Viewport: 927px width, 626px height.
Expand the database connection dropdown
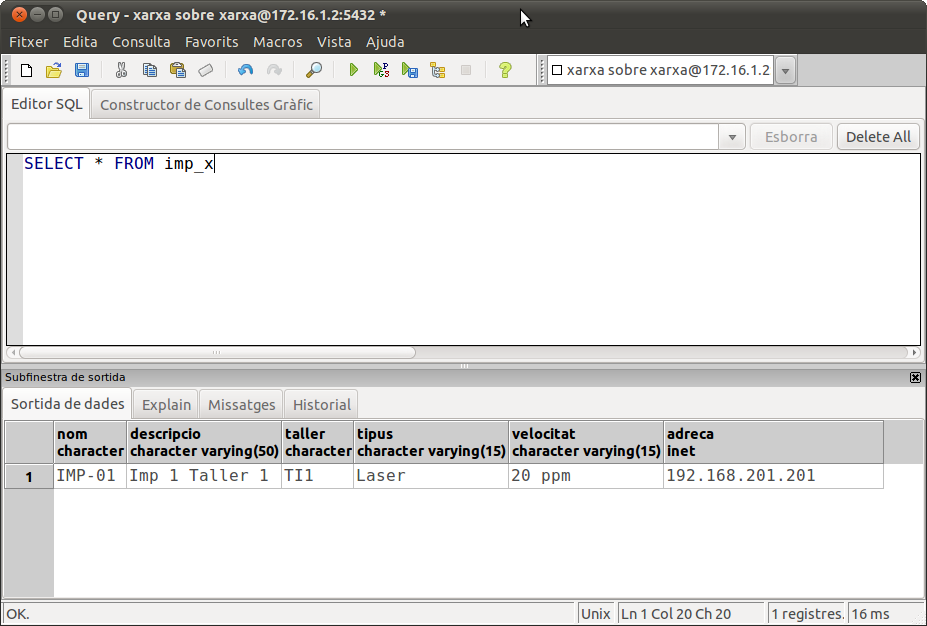(x=786, y=70)
